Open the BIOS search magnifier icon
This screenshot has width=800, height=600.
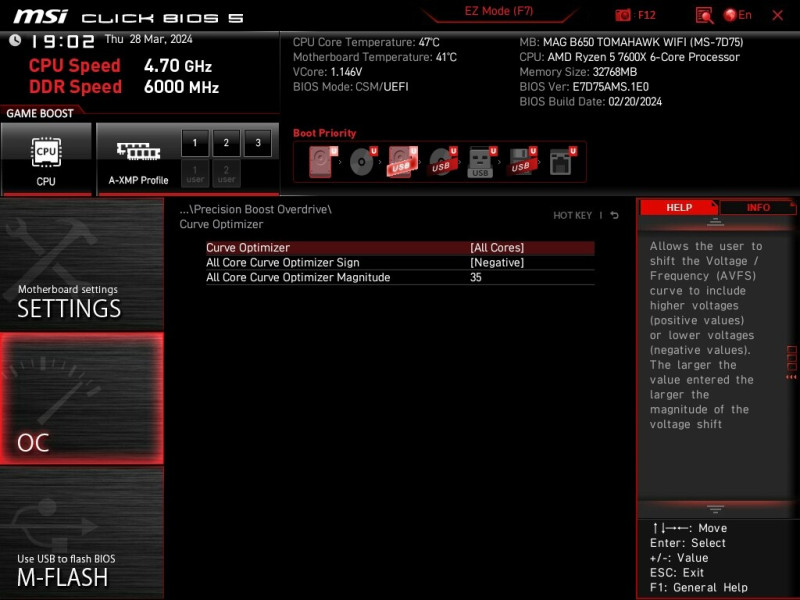coord(704,15)
